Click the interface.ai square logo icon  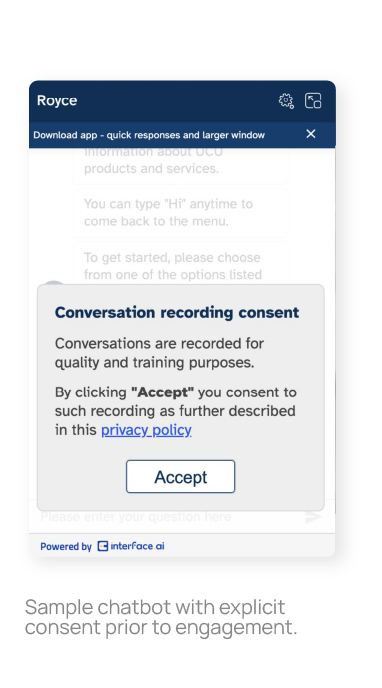pos(103,546)
